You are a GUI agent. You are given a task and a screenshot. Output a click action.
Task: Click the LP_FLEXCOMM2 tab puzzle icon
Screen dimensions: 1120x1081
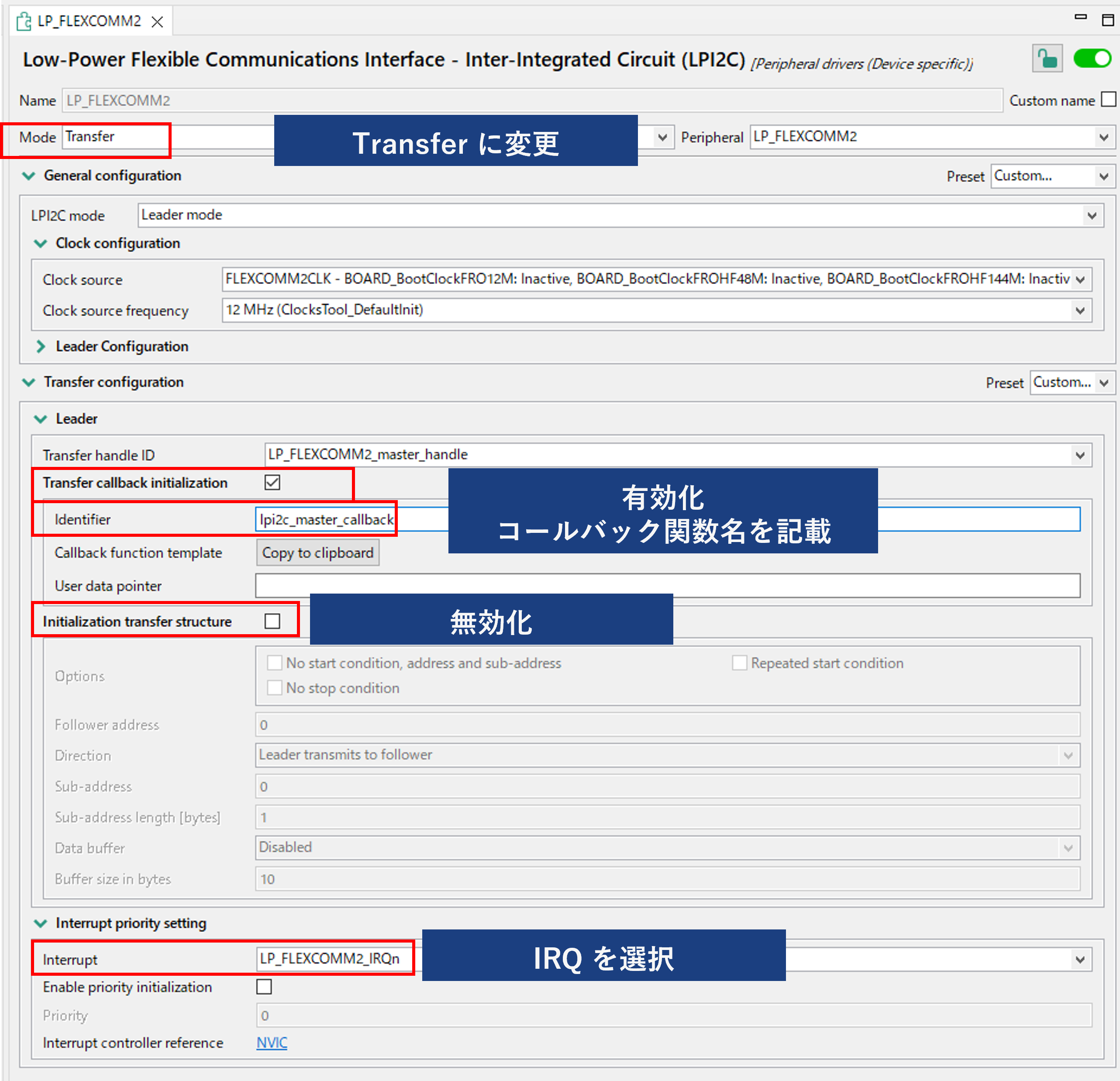pyautogui.click(x=24, y=22)
